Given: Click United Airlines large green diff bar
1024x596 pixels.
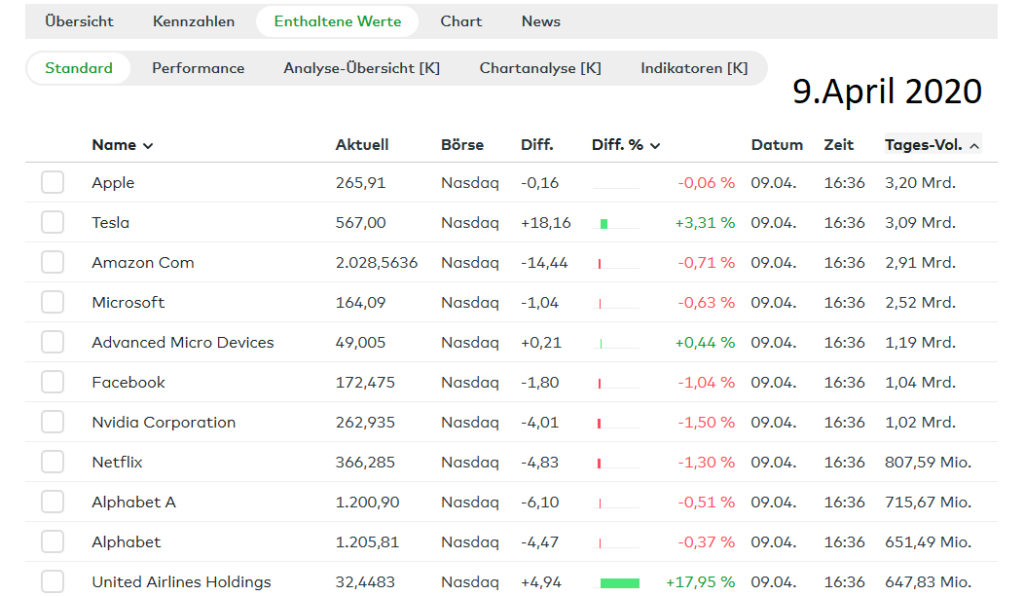Looking at the screenshot, I should [x=620, y=583].
